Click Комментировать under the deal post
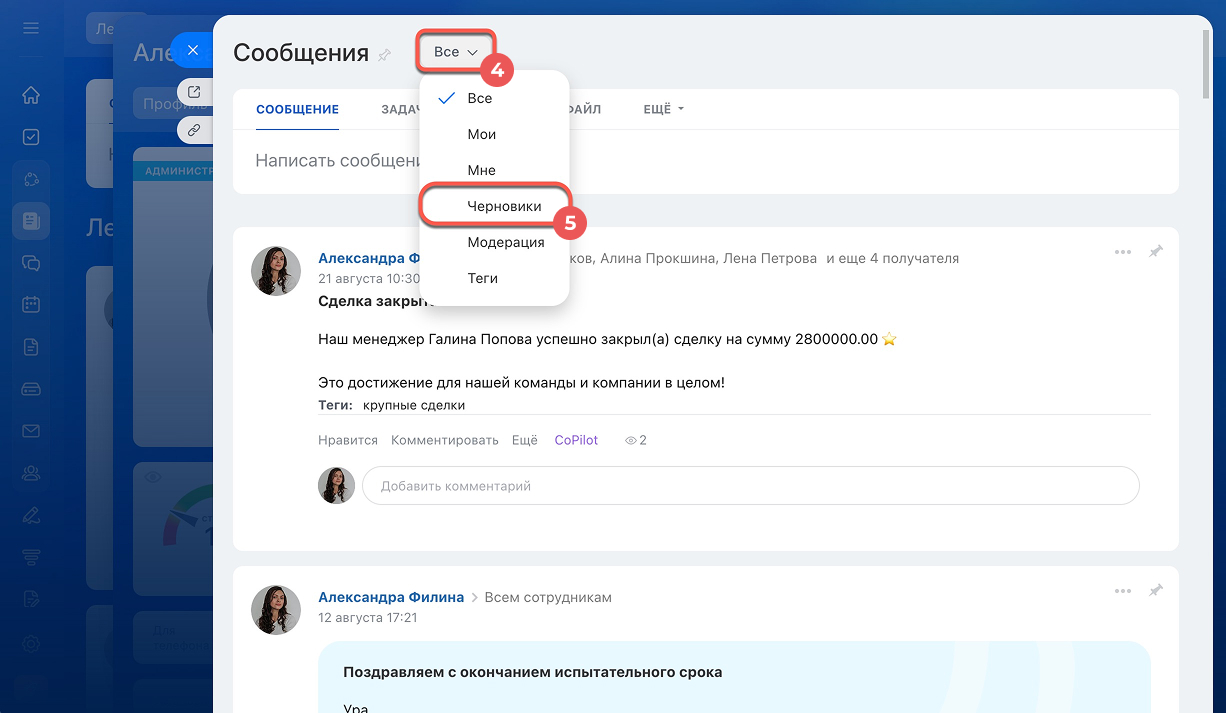The height and width of the screenshot is (713, 1226). click(x=445, y=440)
